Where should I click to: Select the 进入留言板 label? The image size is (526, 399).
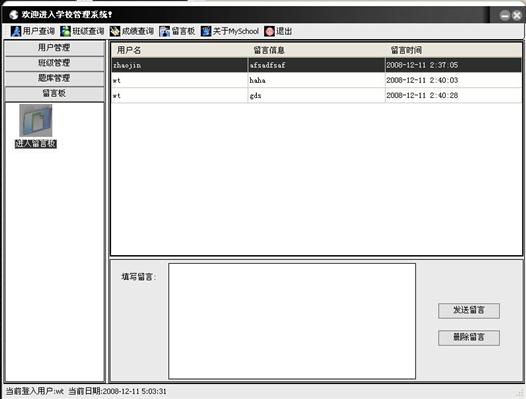[36, 144]
